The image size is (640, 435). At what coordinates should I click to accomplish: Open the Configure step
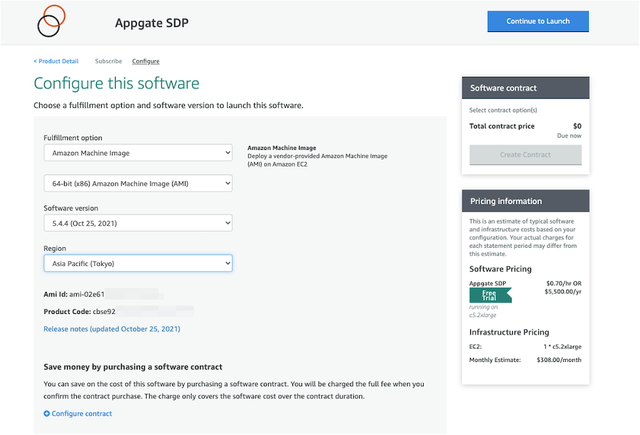[146, 61]
